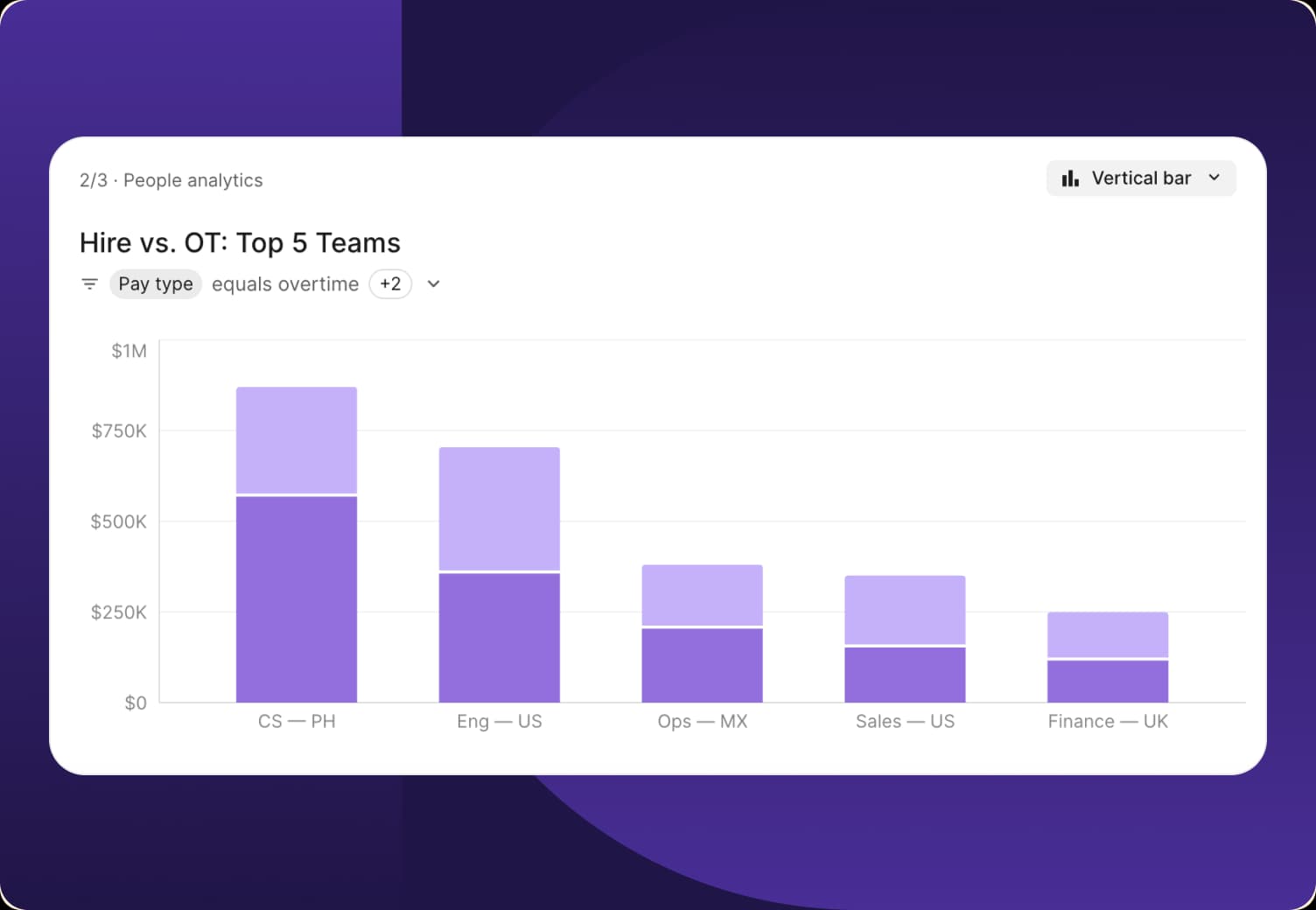
Task: Click the 'Hire vs. OT: Top 5 Teams' title
Action: 240,242
